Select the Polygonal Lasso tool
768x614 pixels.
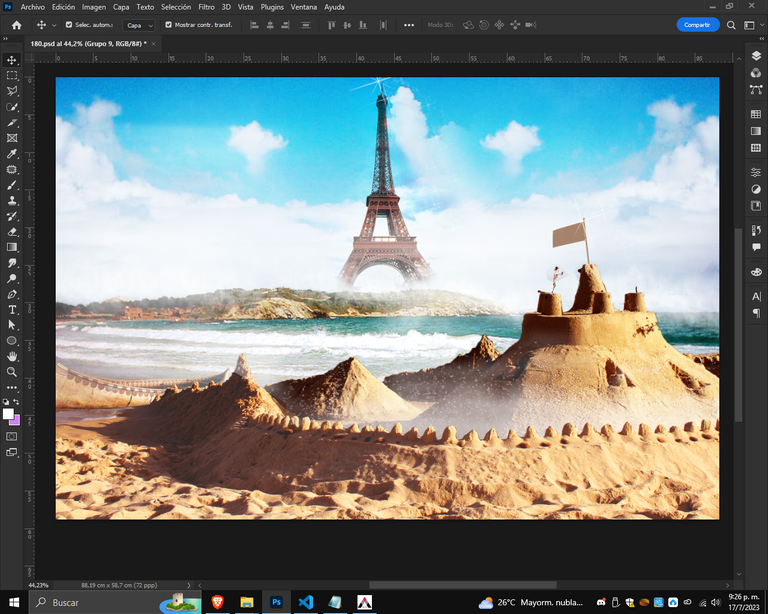tap(12, 91)
